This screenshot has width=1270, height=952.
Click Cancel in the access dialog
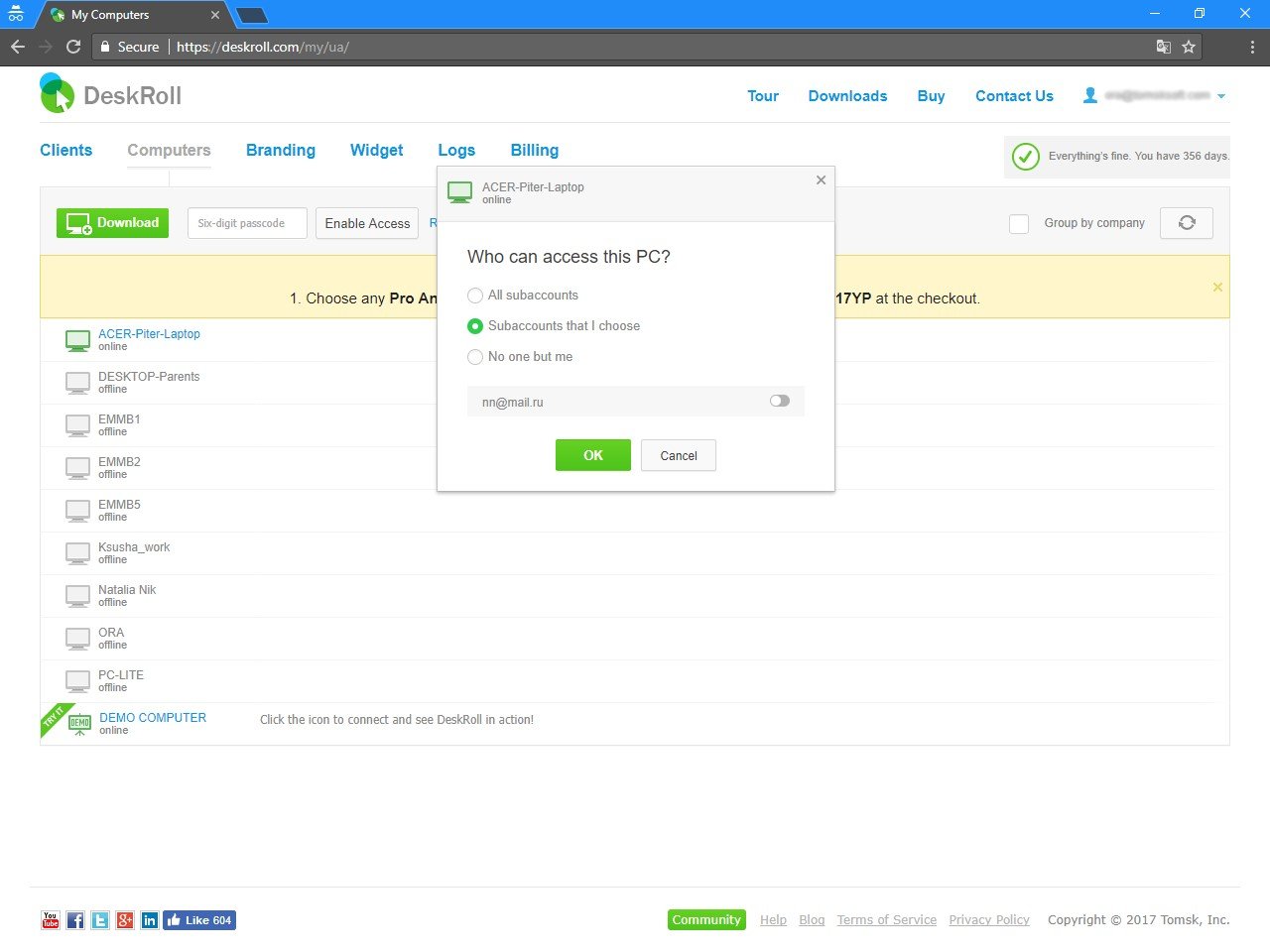tap(679, 455)
